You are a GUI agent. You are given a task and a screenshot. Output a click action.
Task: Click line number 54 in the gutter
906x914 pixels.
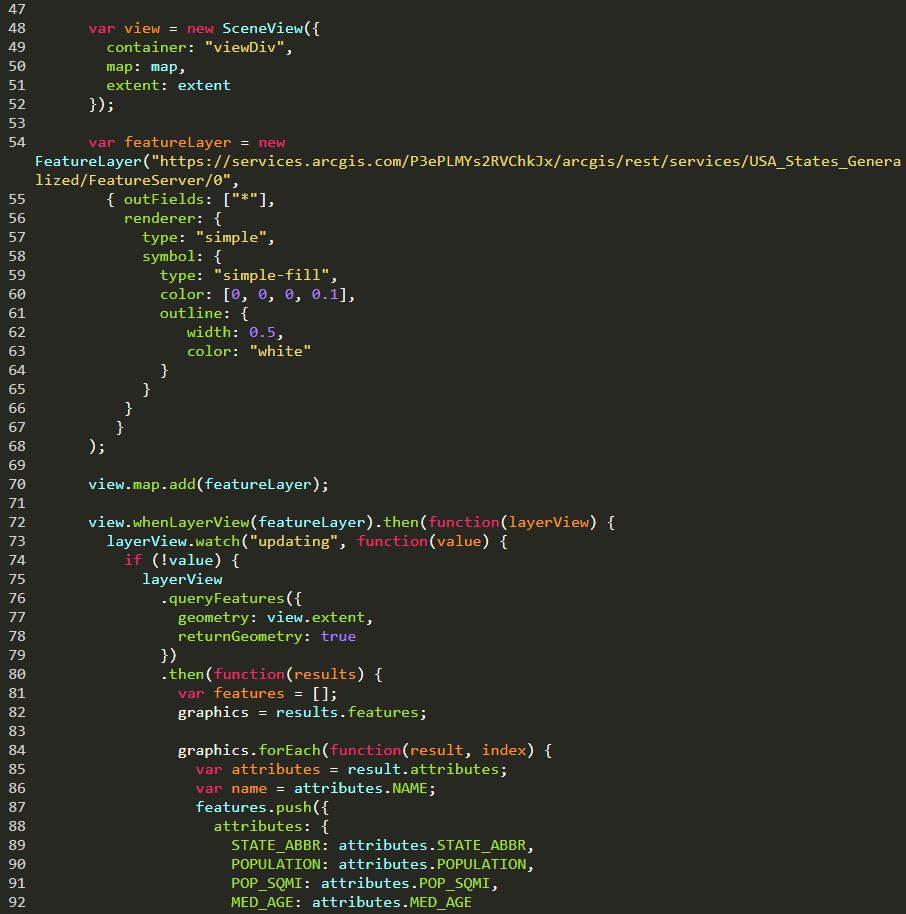coord(15,142)
